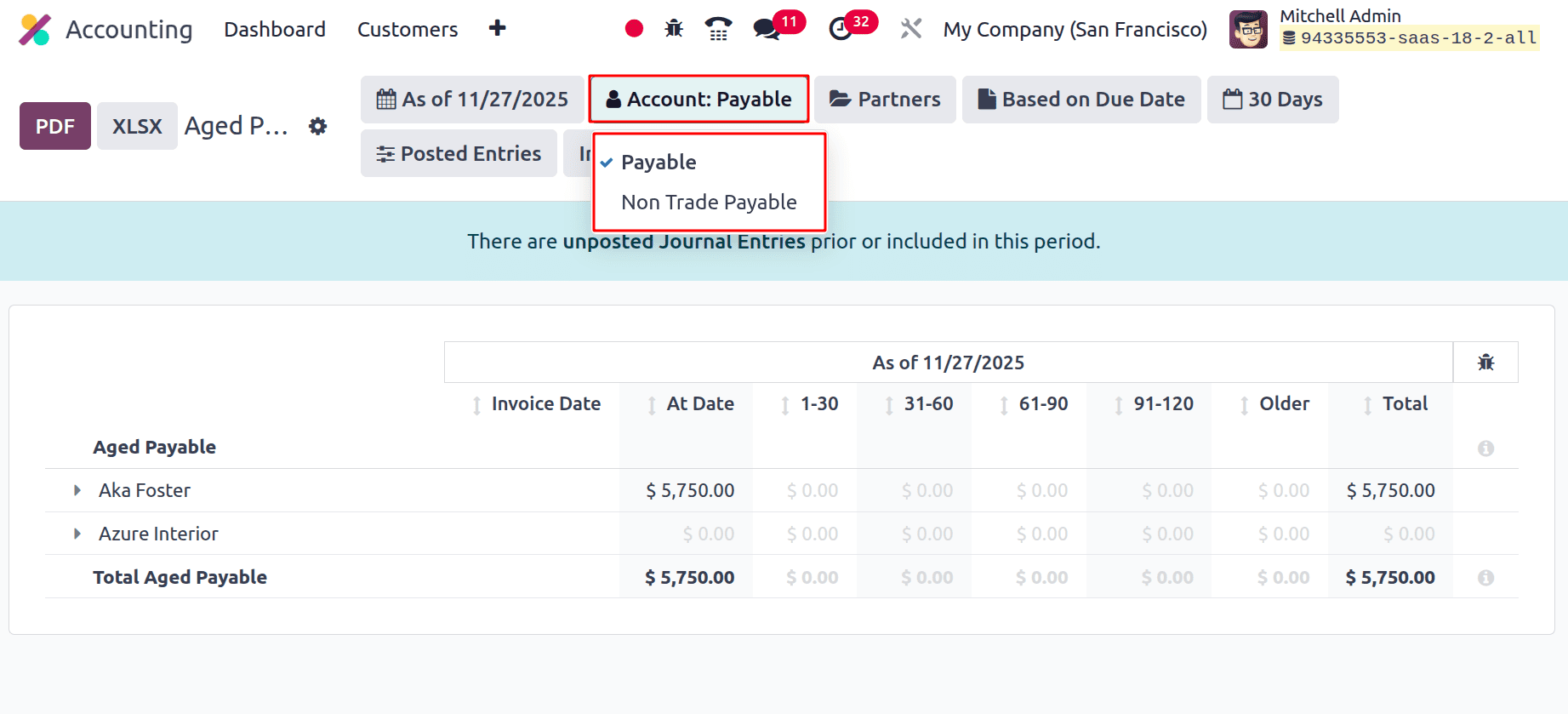Switch company My Company (San Francisco)

pyautogui.click(x=1075, y=30)
